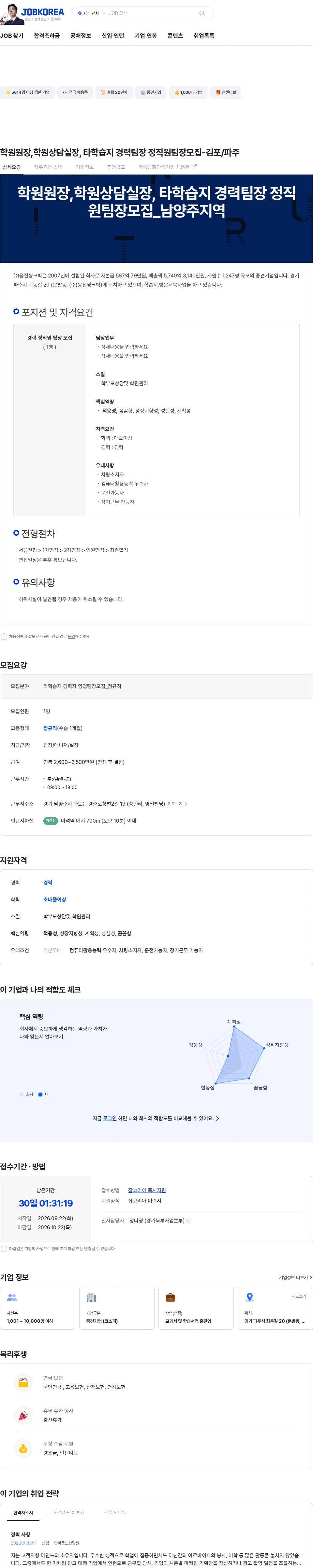Click the 잡코리아 즉시지원 link

click(x=147, y=1191)
